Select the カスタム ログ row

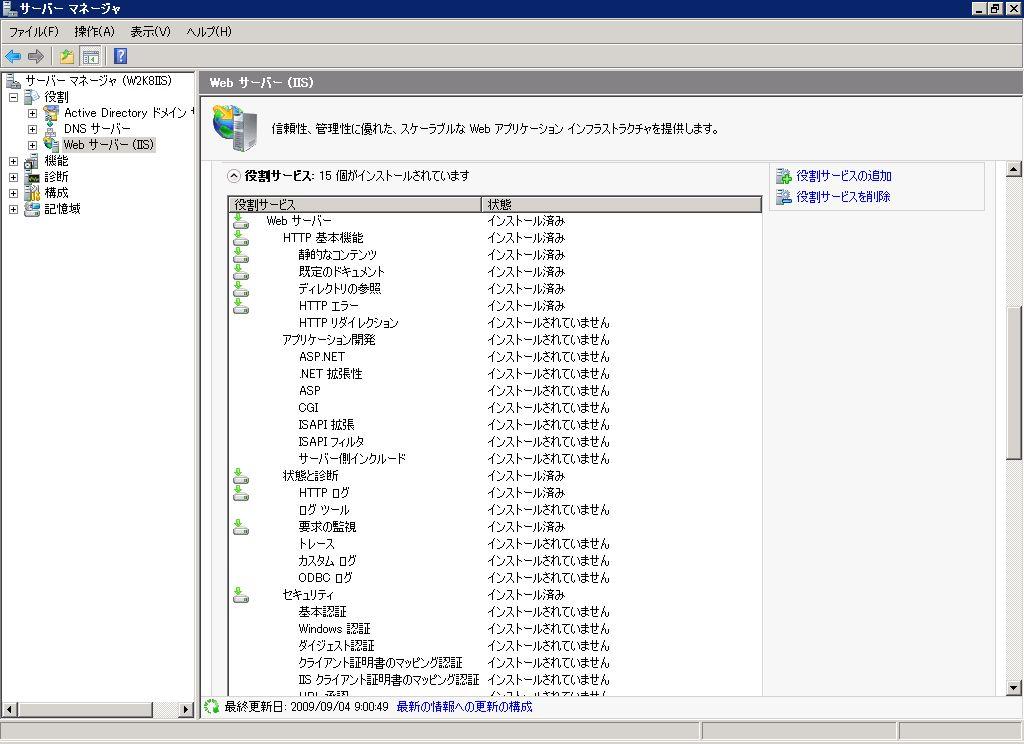495,560
